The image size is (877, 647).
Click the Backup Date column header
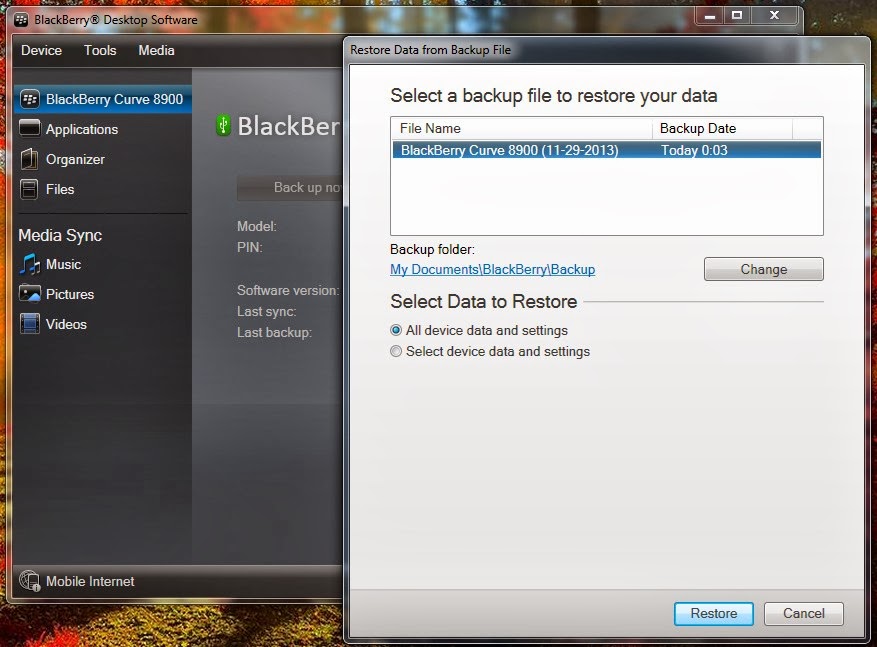[x=722, y=129]
